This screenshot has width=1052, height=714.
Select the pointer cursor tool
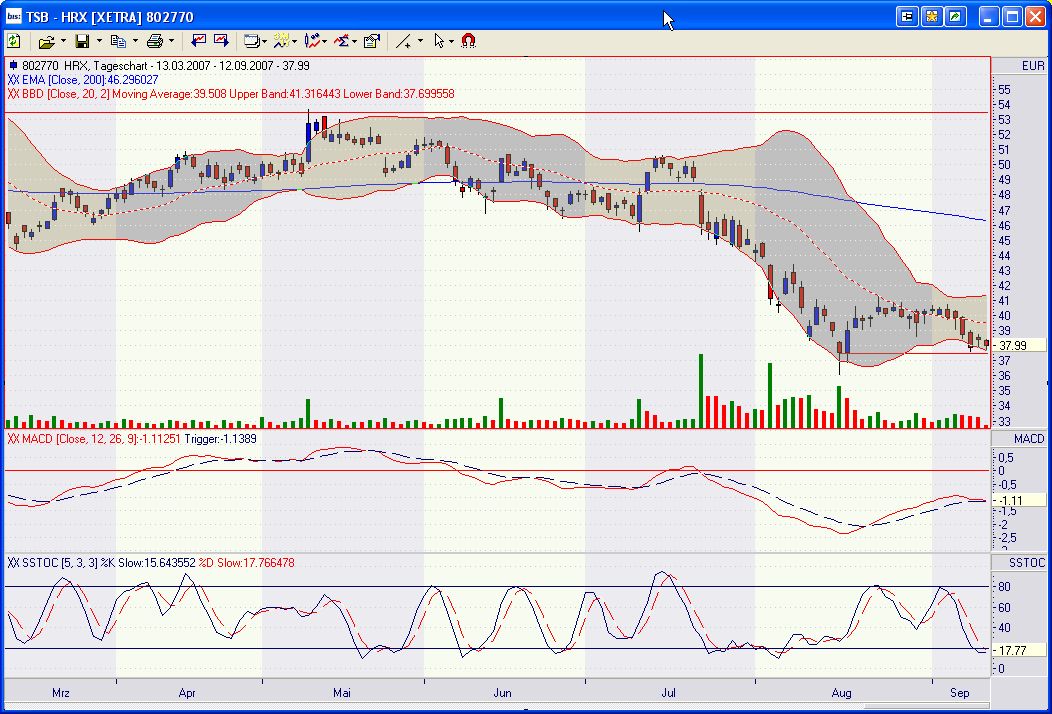437,41
